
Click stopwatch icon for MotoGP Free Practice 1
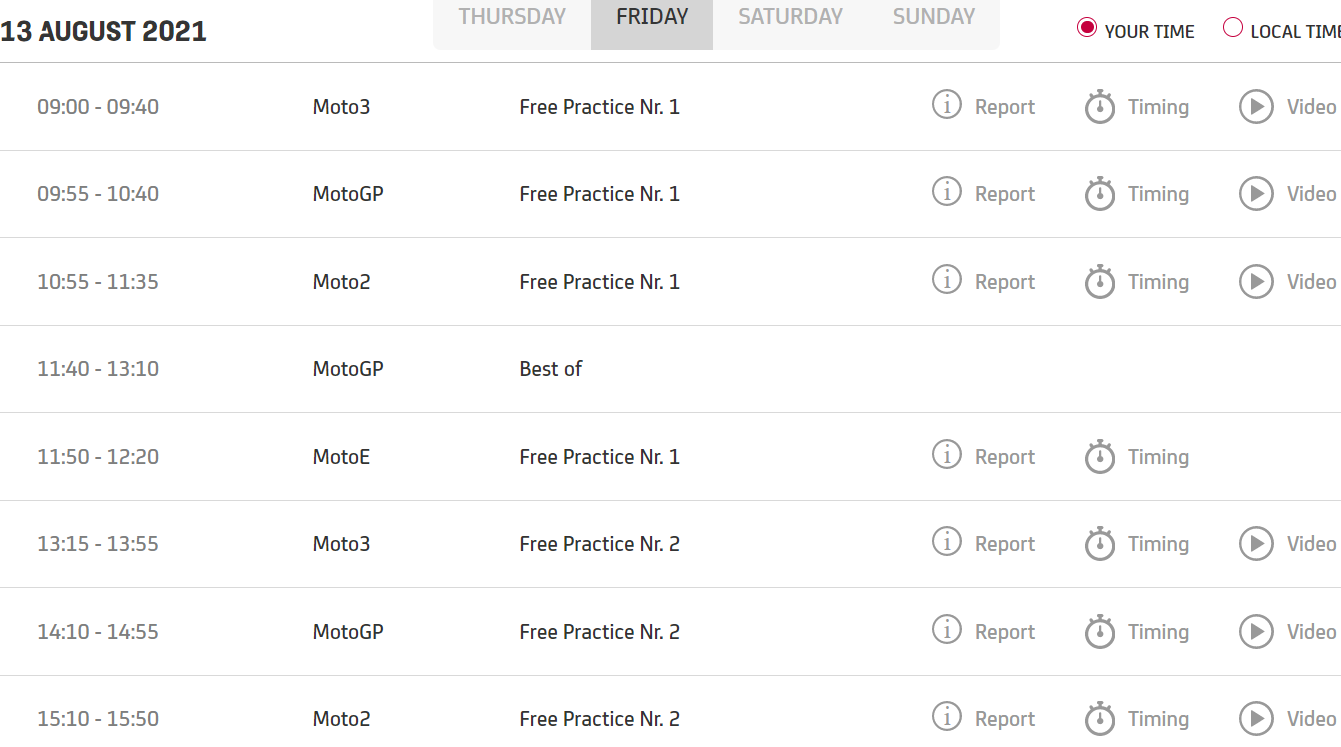1100,194
